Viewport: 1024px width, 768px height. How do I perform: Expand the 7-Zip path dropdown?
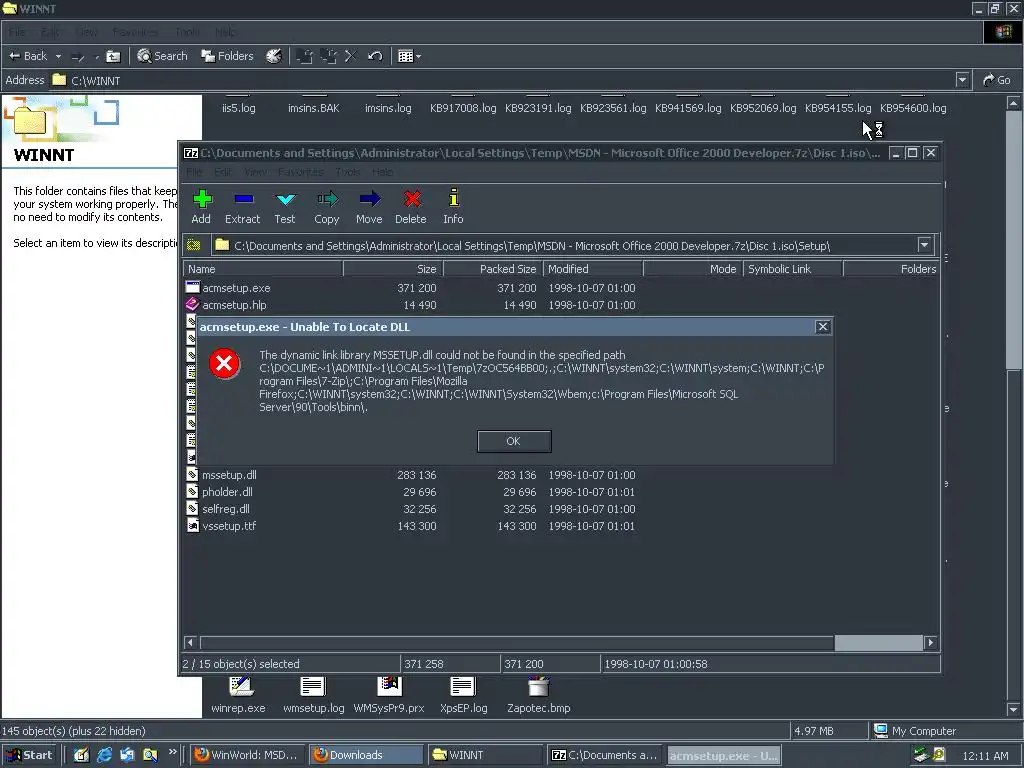pos(924,245)
